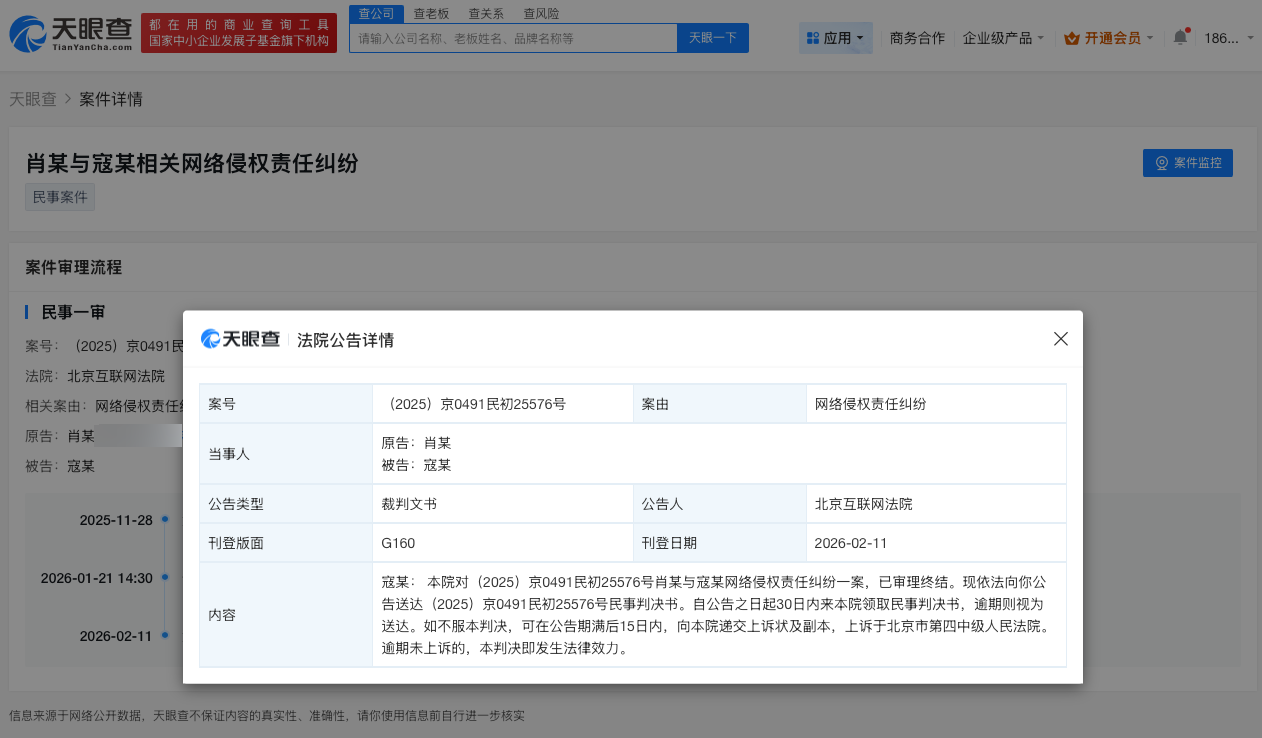The image size is (1262, 738).
Task: Switch to the 查老板 tab
Action: pos(430,13)
